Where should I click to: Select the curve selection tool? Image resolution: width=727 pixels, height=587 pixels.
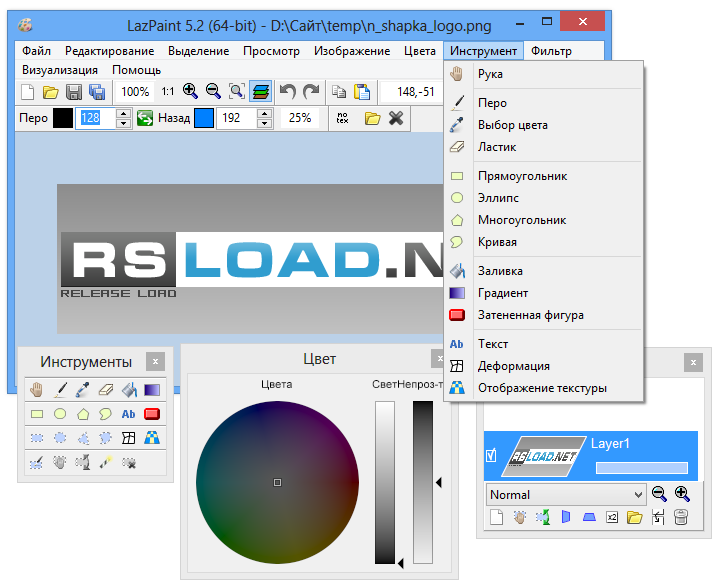(x=106, y=438)
